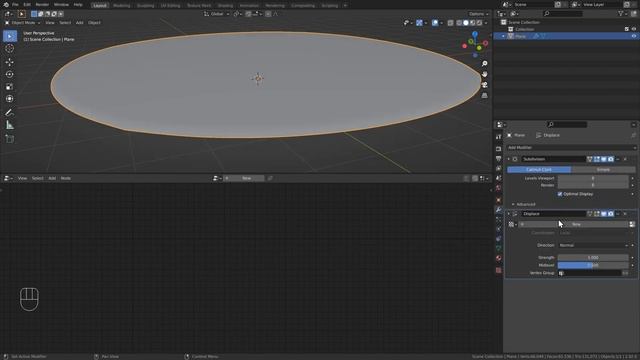
Task: Switch to the Modeling workspace tab
Action: pos(121,6)
